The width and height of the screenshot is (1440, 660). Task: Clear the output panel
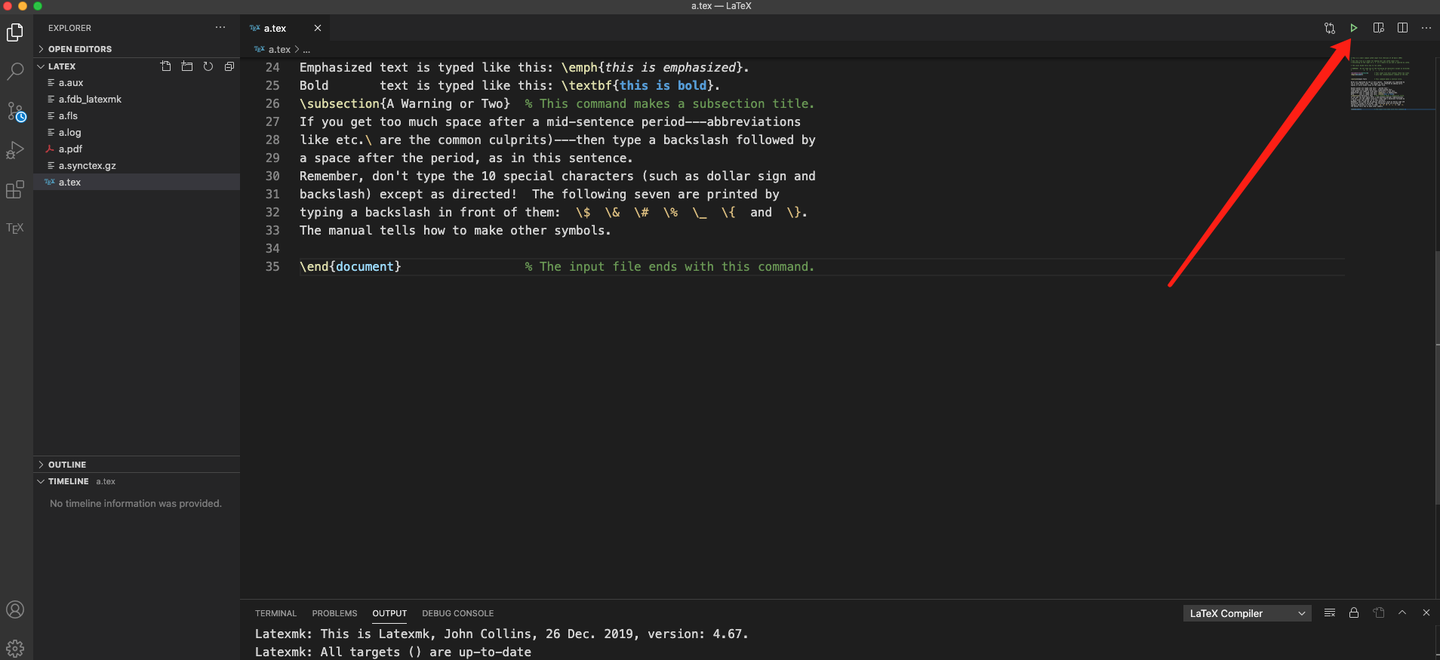click(x=1329, y=613)
